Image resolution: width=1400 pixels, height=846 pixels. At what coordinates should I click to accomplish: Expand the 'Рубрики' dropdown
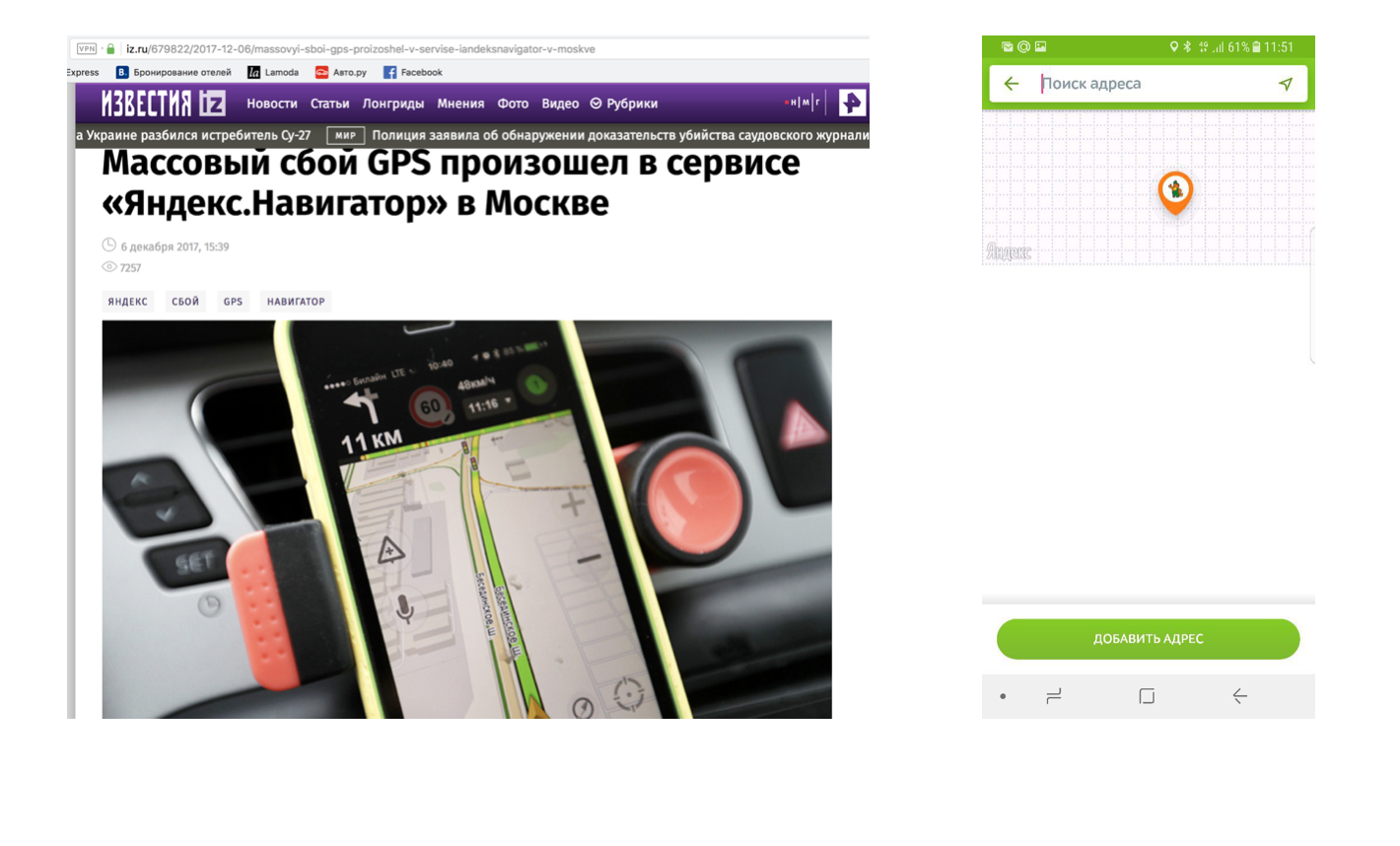click(x=624, y=104)
